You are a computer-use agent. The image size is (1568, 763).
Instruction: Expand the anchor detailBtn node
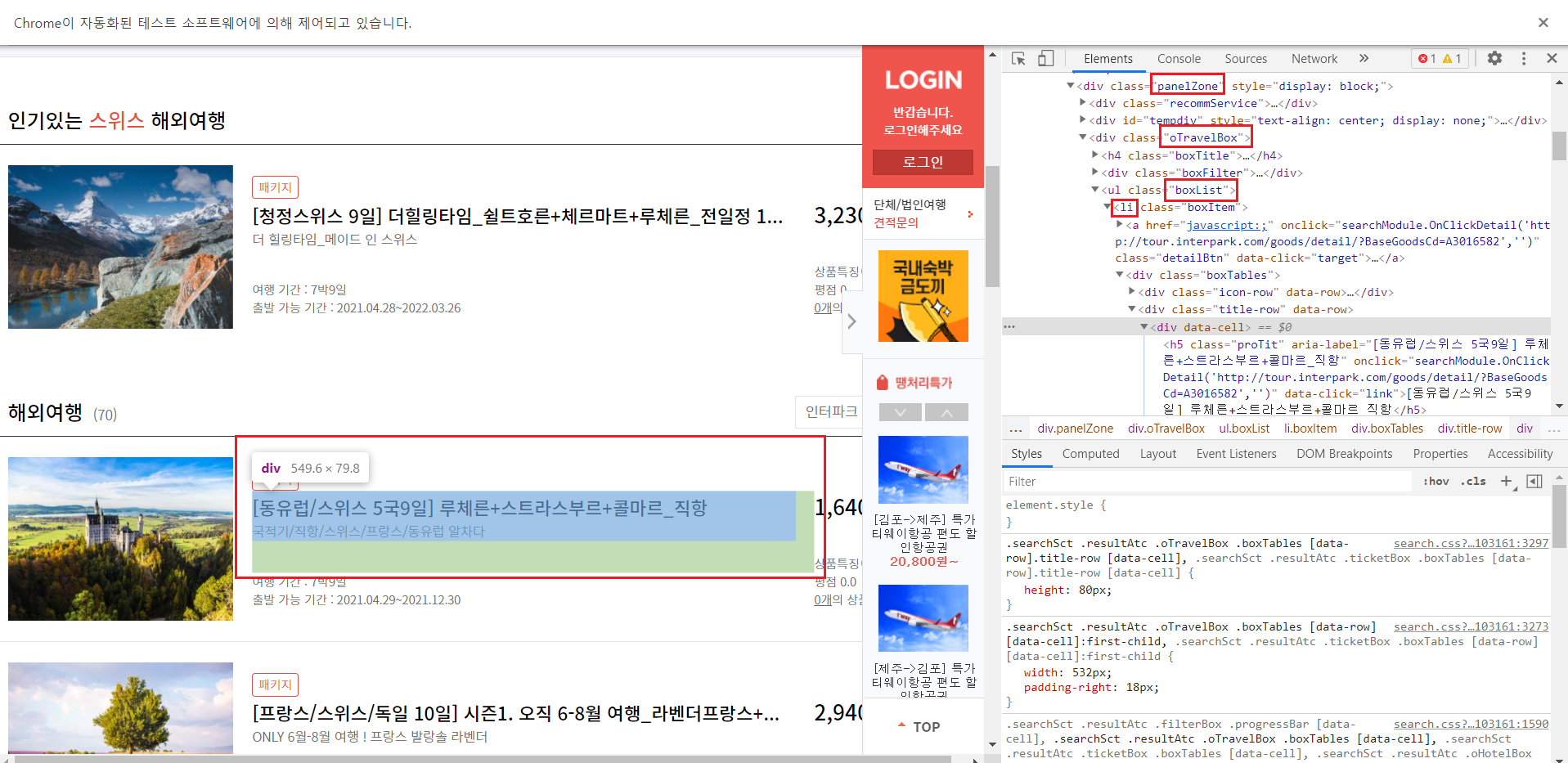(x=1119, y=224)
